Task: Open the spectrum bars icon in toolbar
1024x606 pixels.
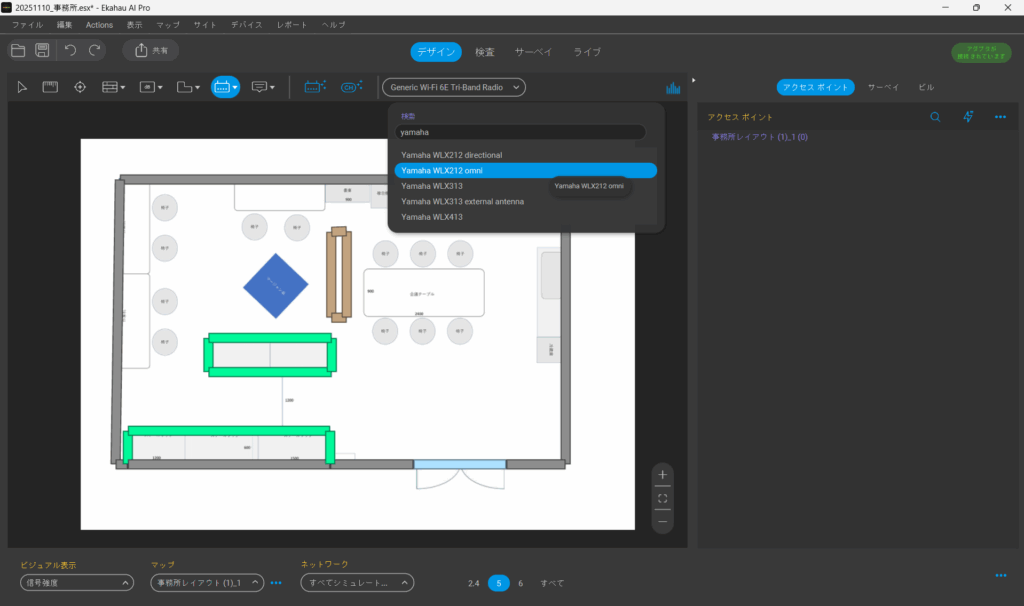Action: click(673, 88)
